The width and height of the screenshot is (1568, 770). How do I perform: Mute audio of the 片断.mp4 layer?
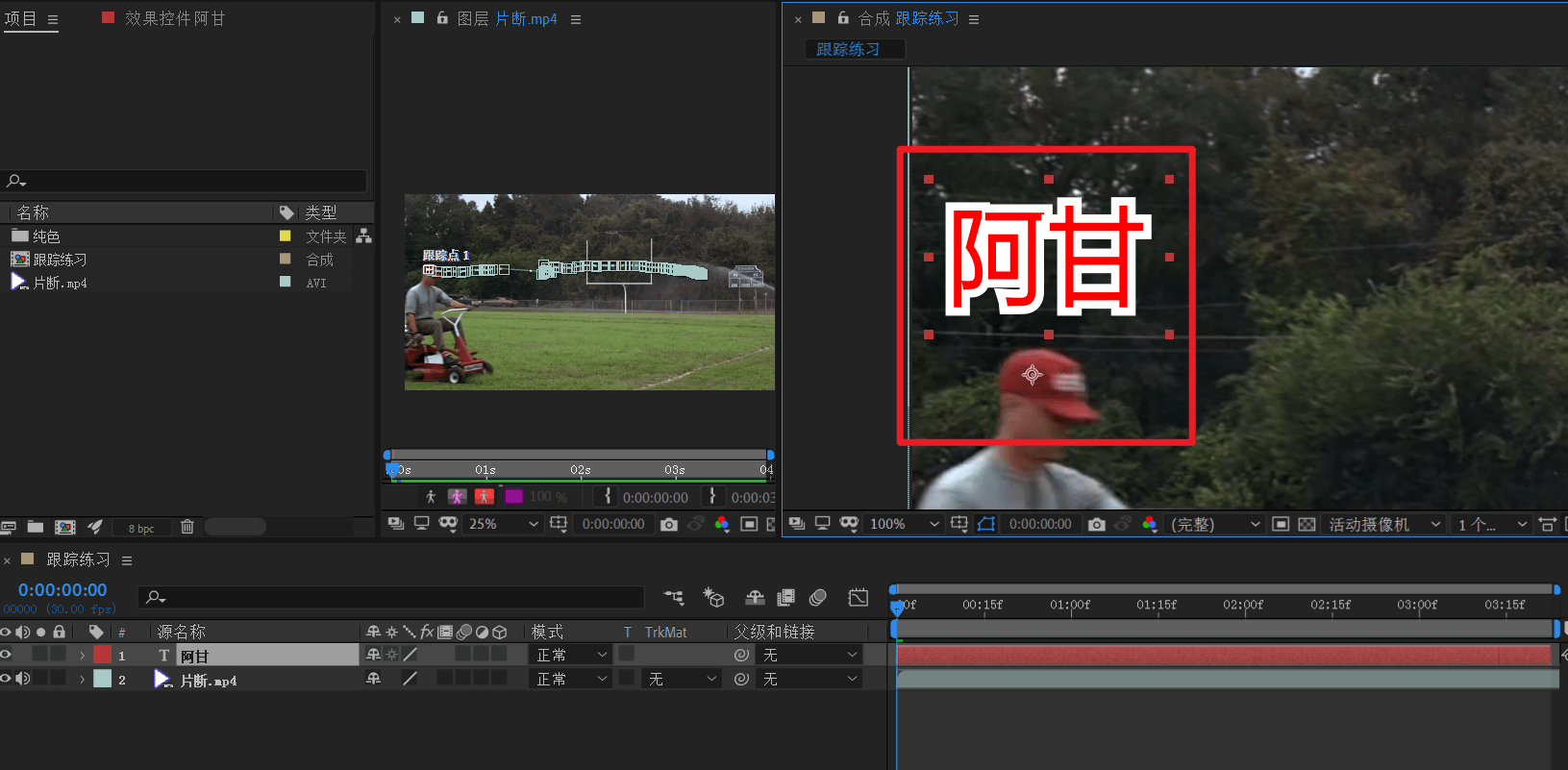pos(23,679)
